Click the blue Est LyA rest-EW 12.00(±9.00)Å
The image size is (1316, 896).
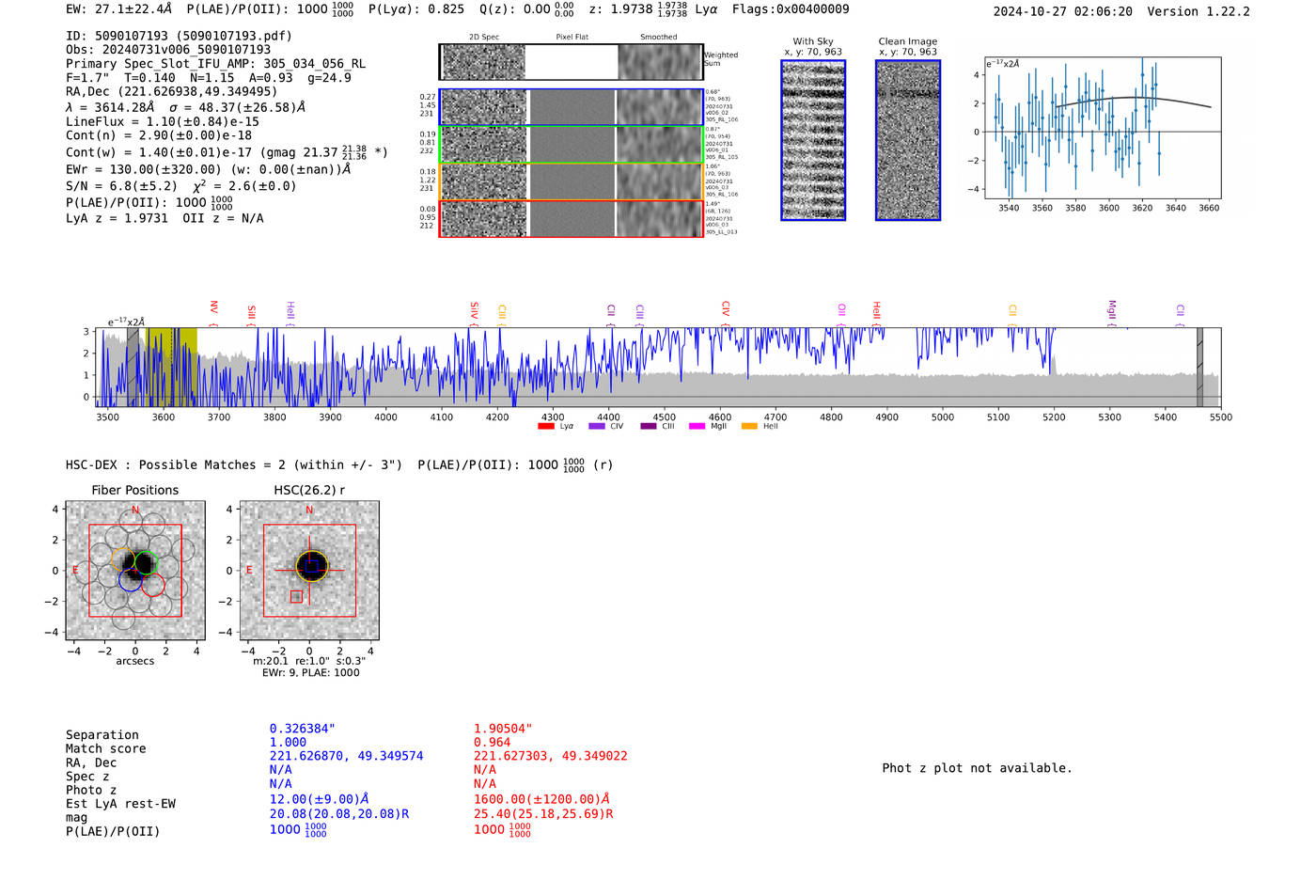(x=320, y=799)
